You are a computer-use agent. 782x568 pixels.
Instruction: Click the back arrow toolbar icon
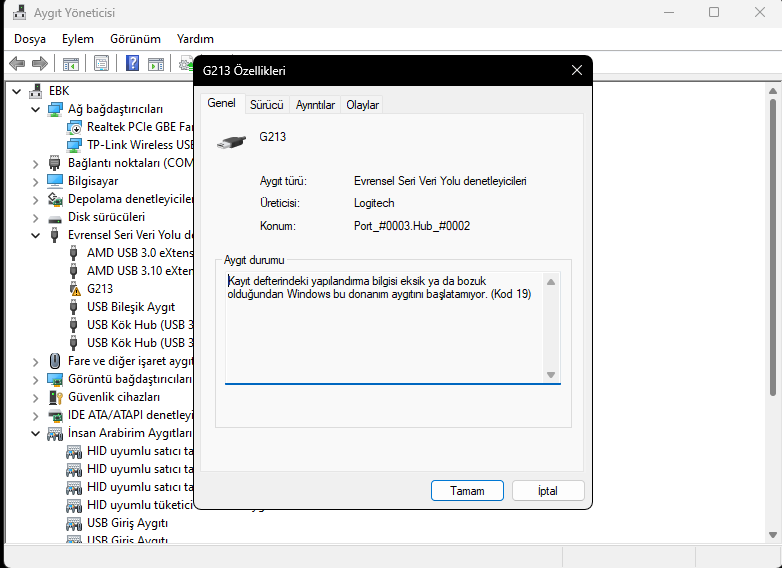pyautogui.click(x=17, y=63)
